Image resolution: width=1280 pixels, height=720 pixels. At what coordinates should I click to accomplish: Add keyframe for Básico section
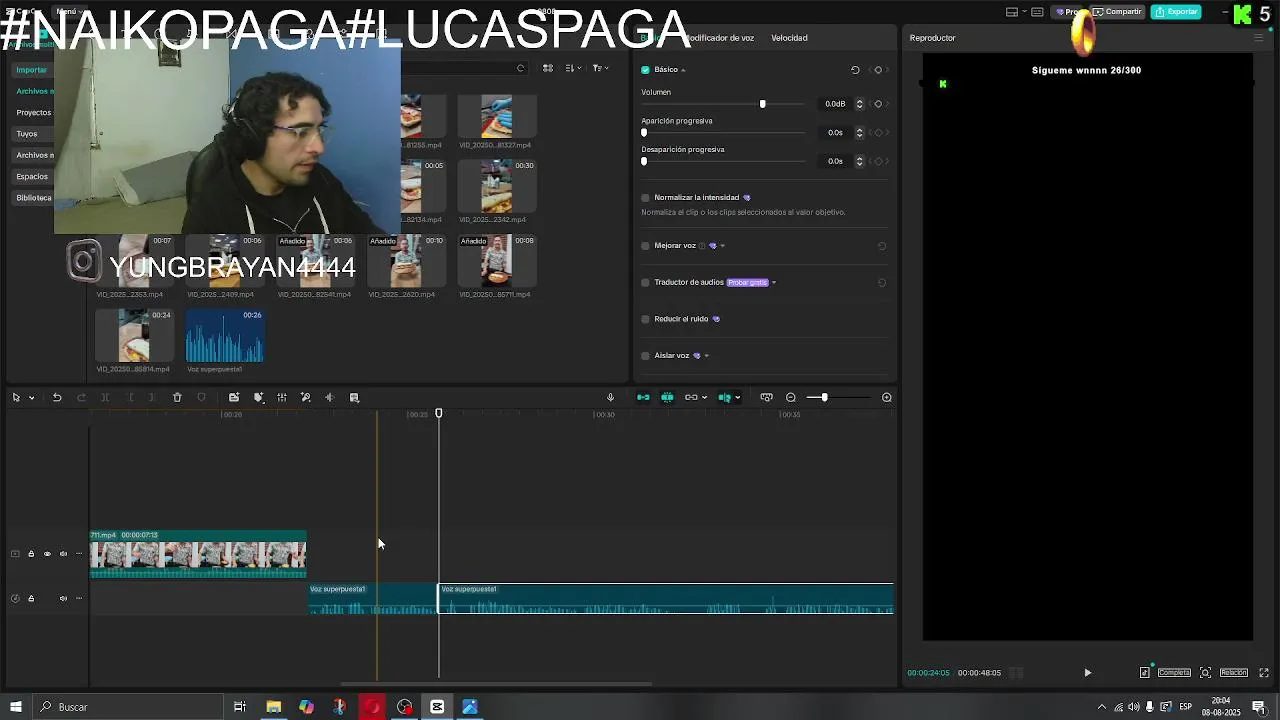[878, 70]
